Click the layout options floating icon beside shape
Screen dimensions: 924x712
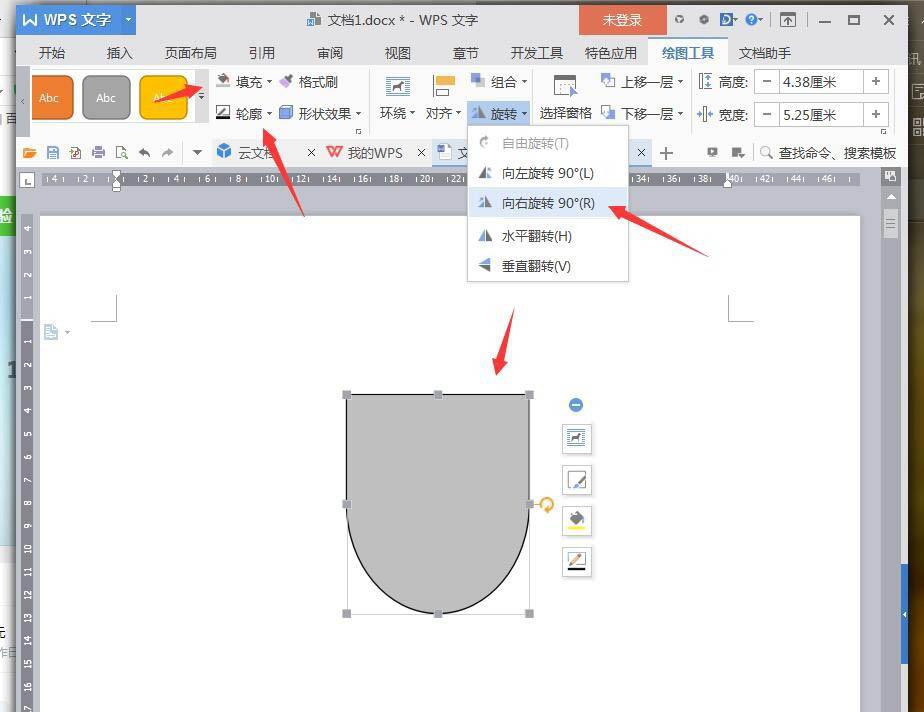(x=576, y=438)
